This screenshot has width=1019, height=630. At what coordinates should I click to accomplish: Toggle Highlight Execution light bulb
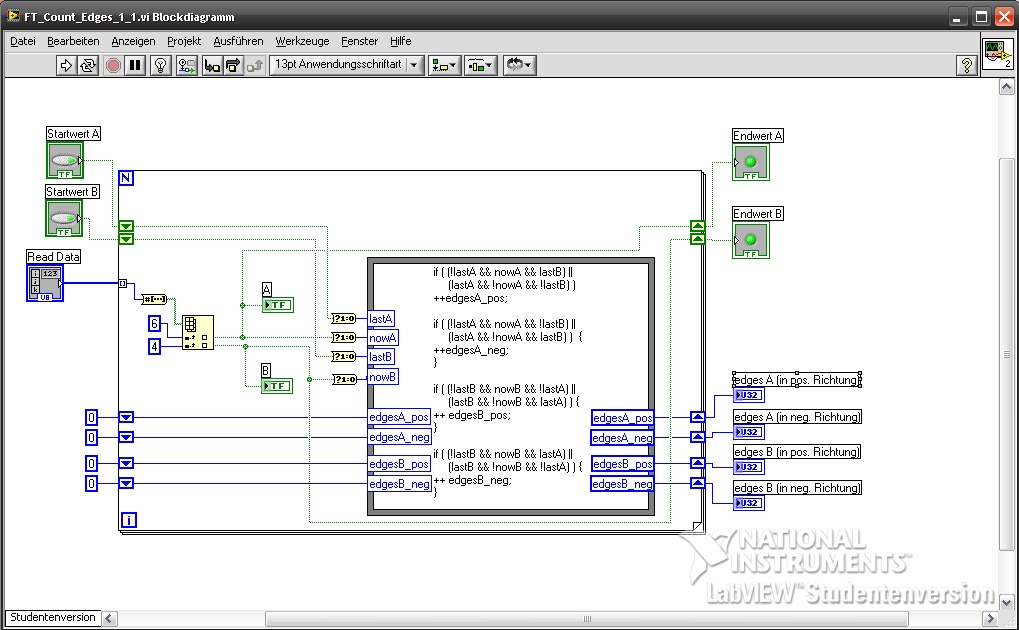pos(159,65)
